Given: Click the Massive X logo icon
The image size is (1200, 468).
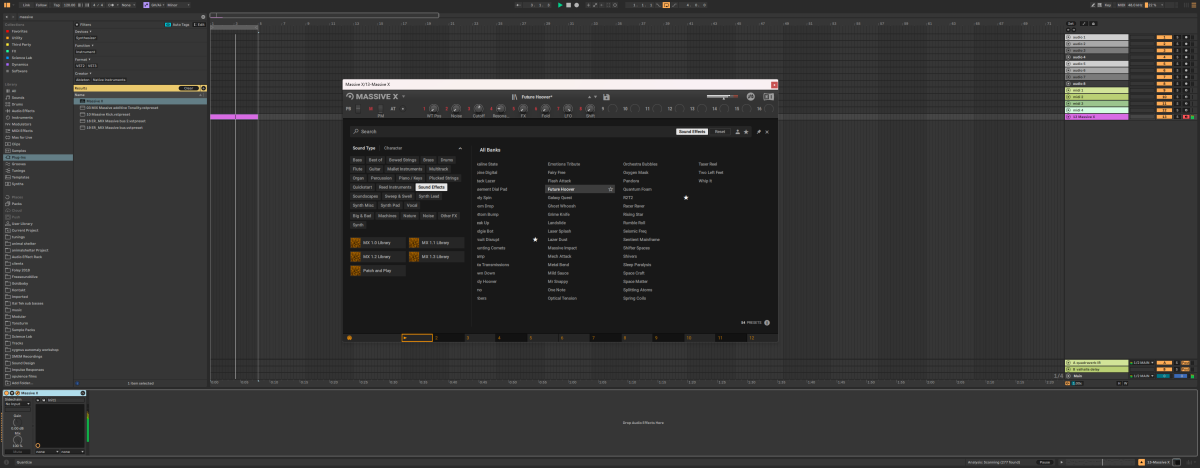Looking at the screenshot, I should (350, 96).
